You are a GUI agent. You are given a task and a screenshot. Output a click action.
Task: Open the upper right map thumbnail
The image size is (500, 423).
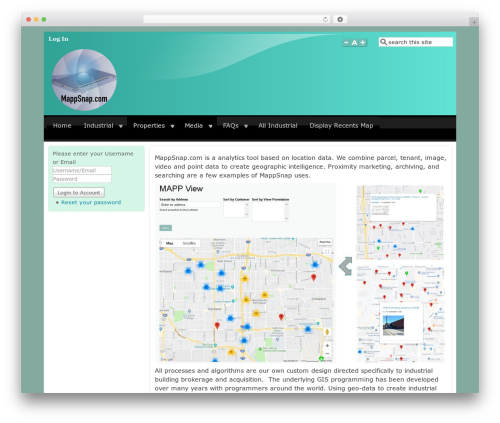tap(400, 222)
